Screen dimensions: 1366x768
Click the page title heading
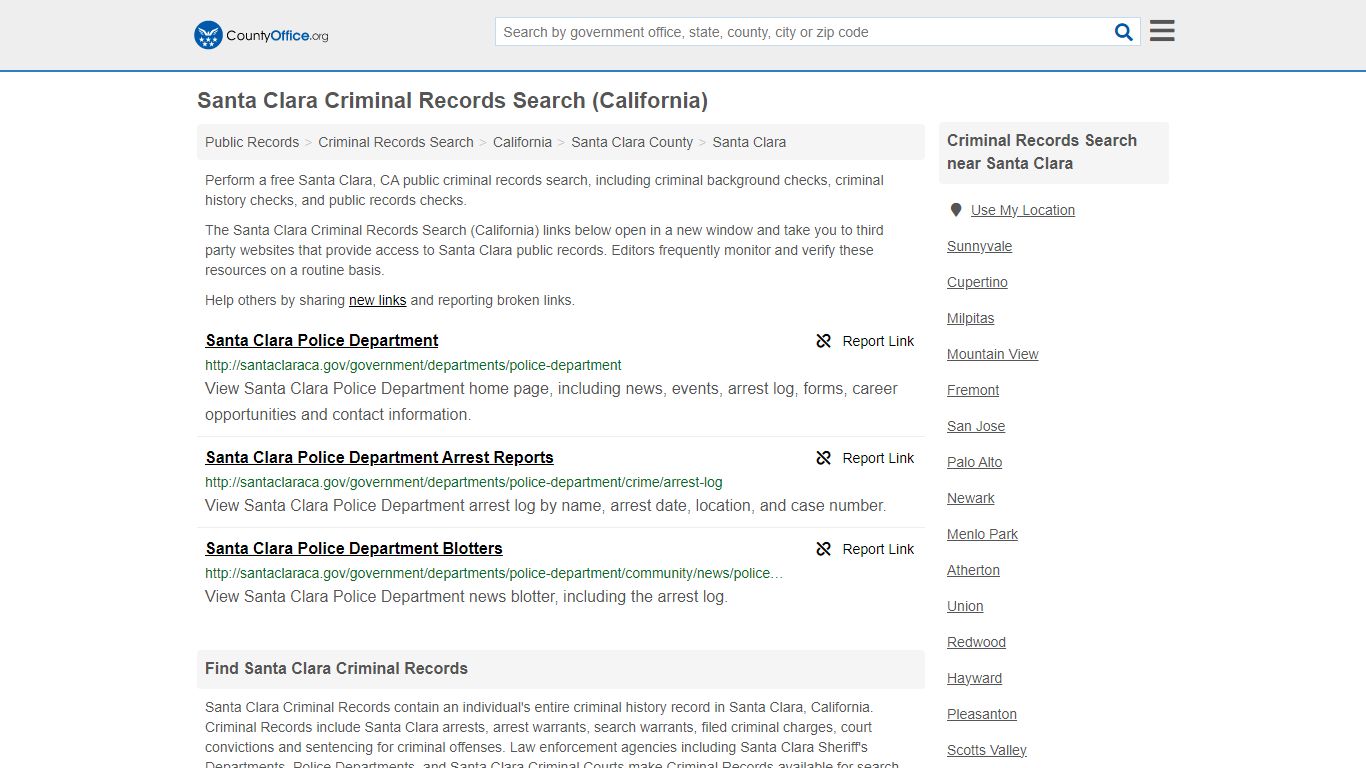[x=452, y=100]
